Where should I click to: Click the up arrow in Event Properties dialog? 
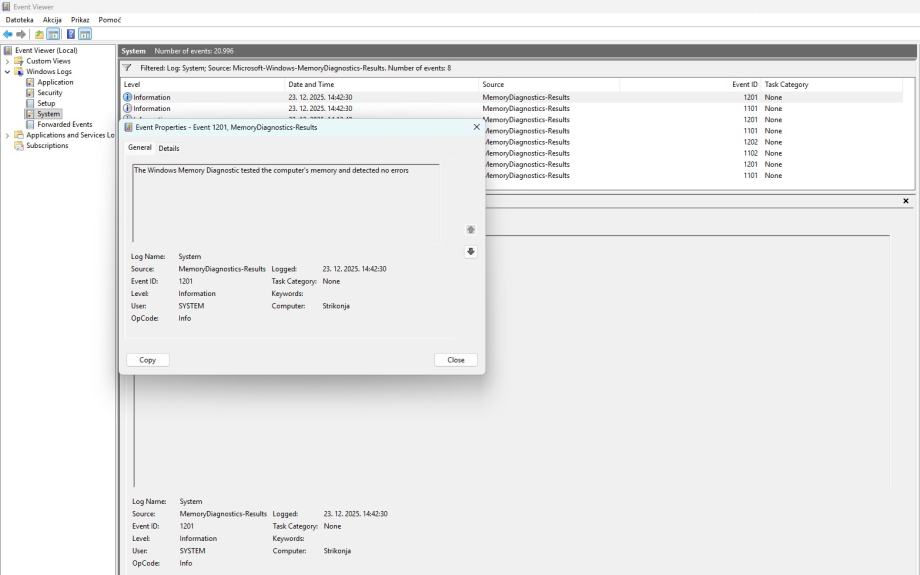click(x=471, y=229)
